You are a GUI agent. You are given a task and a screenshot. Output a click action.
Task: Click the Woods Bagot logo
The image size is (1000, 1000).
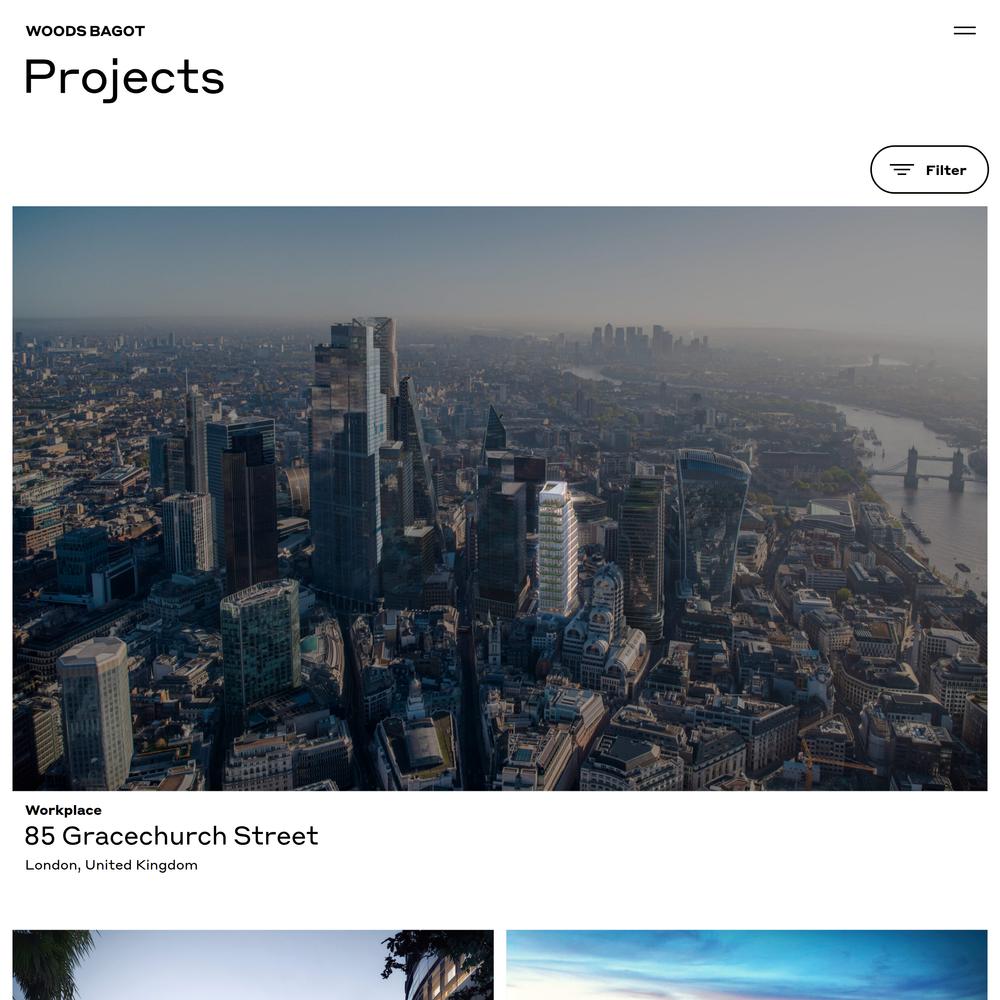85,31
